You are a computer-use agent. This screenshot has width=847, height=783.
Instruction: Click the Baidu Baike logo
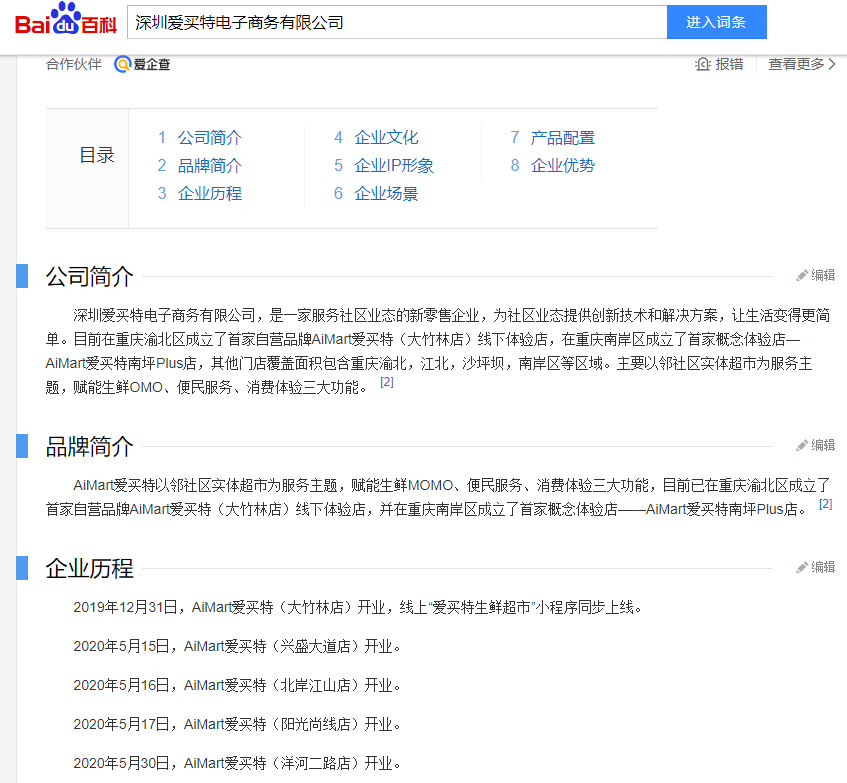[65, 19]
